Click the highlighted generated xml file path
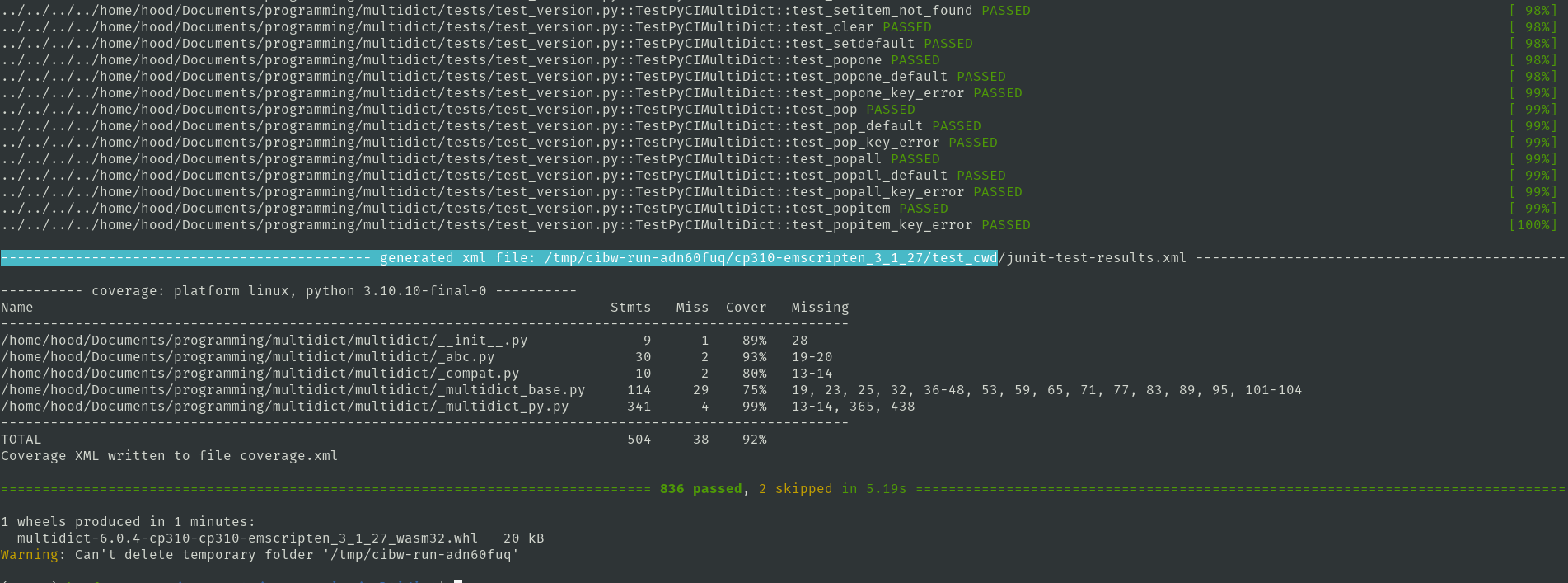 click(770, 258)
